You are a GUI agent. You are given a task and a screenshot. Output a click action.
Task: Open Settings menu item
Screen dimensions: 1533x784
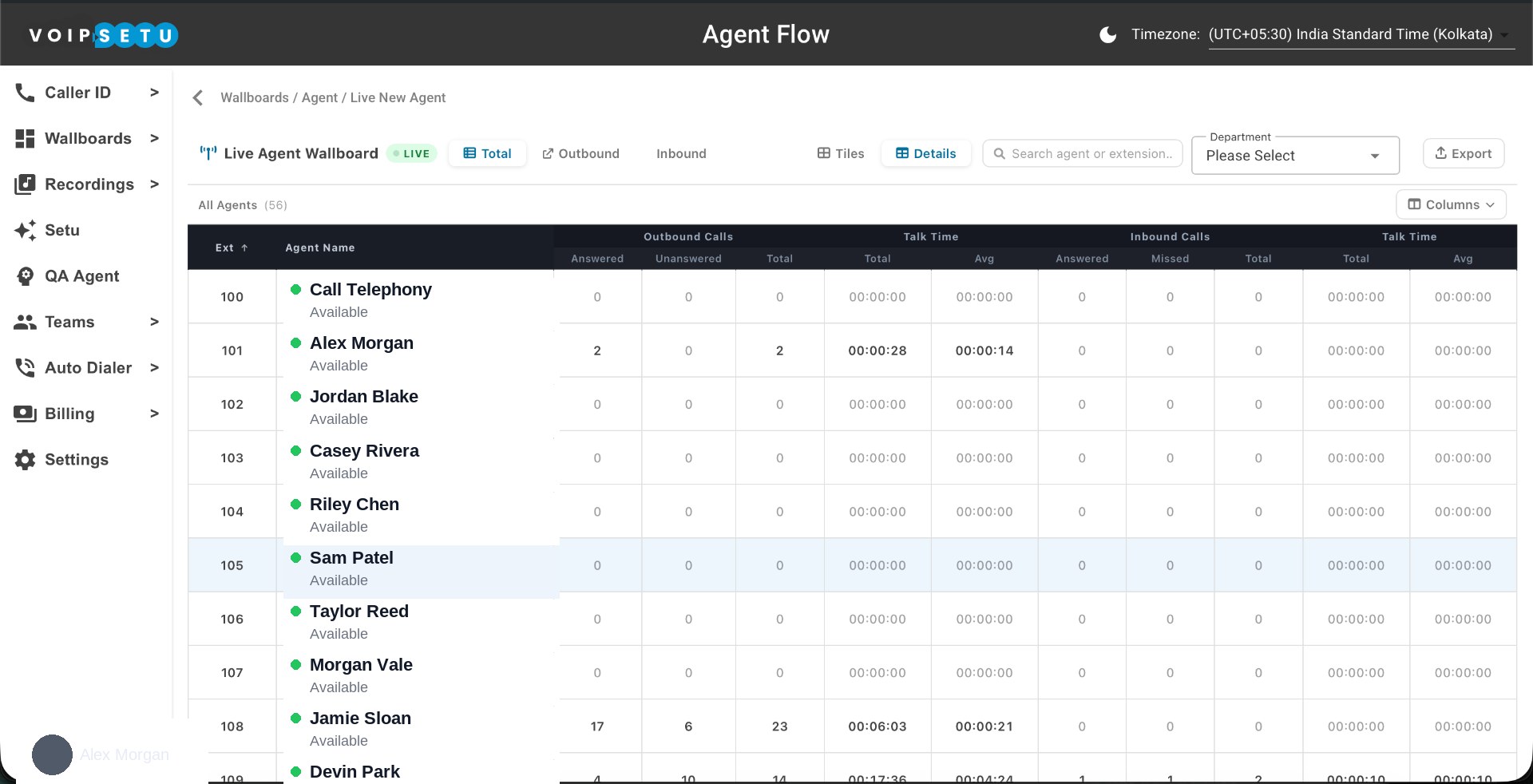(x=76, y=460)
